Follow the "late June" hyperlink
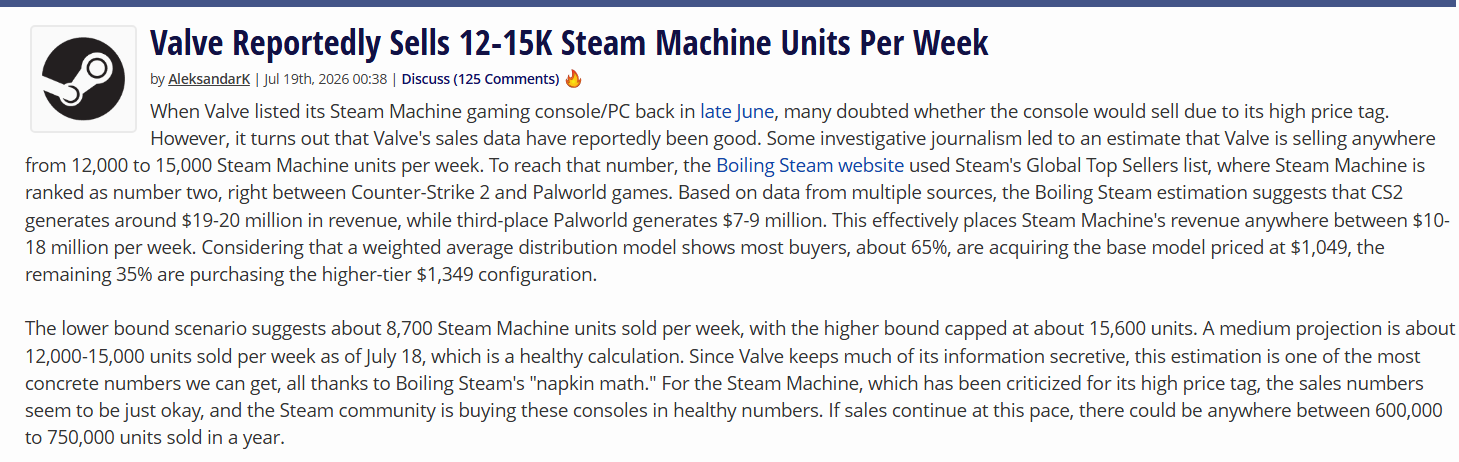 click(x=737, y=111)
